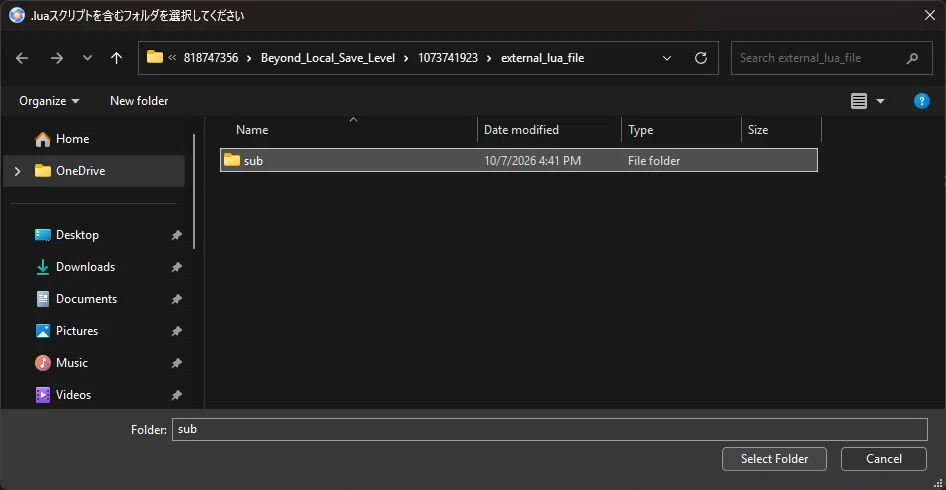The image size is (946, 490).
Task: Click the File folder type cell
Action: (654, 161)
